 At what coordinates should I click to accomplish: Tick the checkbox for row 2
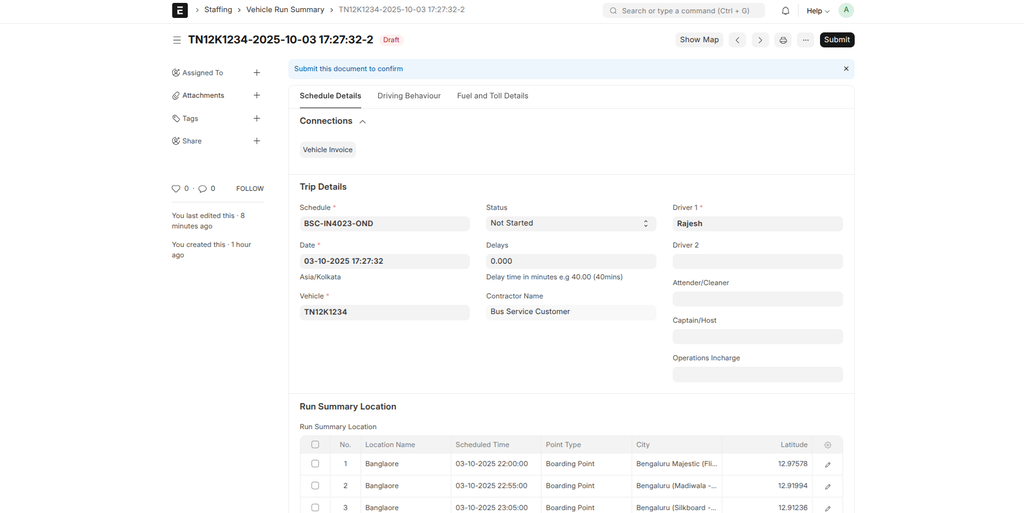(x=315, y=486)
